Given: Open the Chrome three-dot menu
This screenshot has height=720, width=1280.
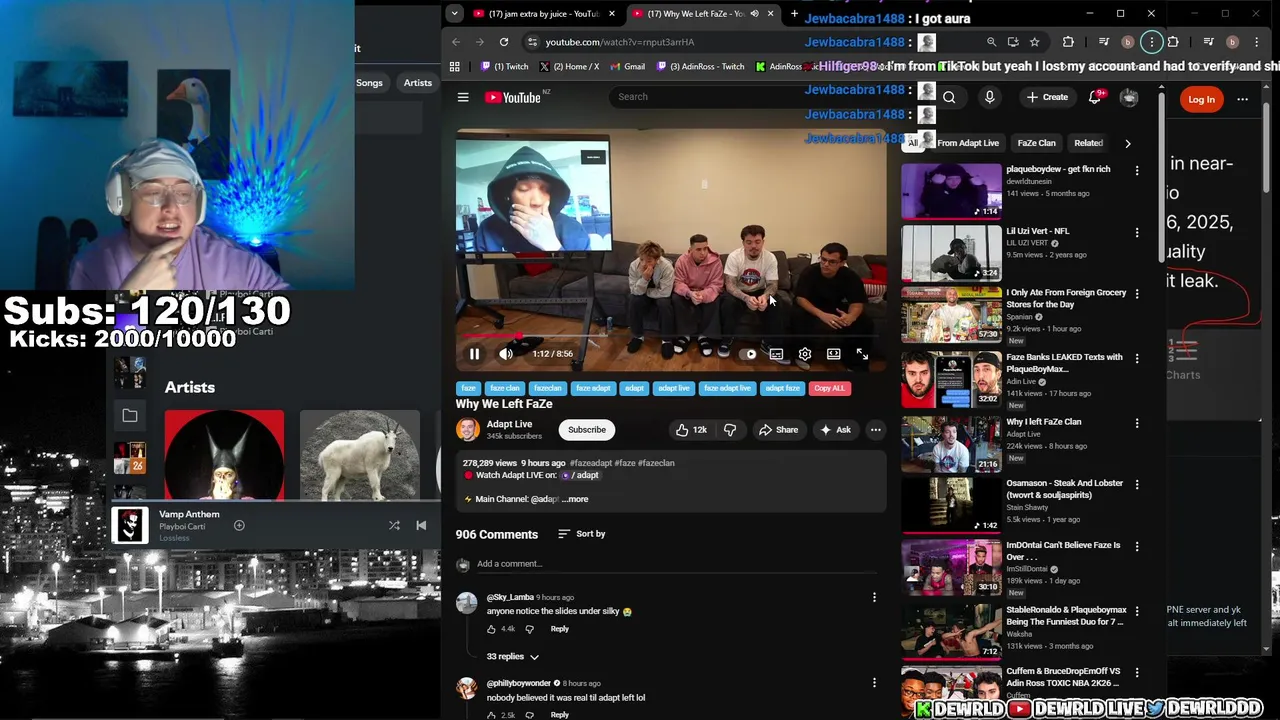Looking at the screenshot, I should [x=1152, y=42].
